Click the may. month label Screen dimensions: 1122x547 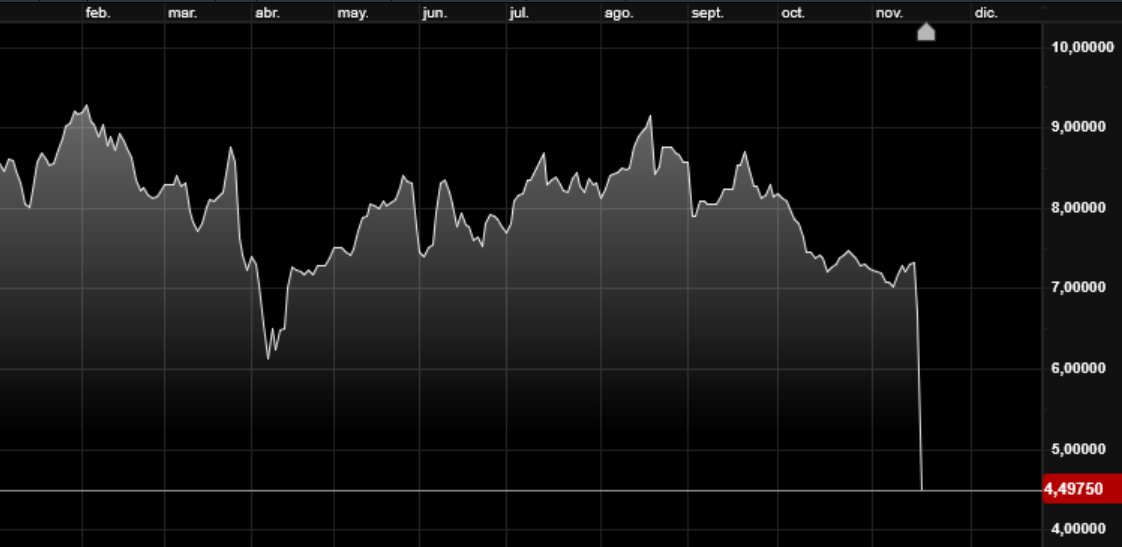[x=353, y=13]
